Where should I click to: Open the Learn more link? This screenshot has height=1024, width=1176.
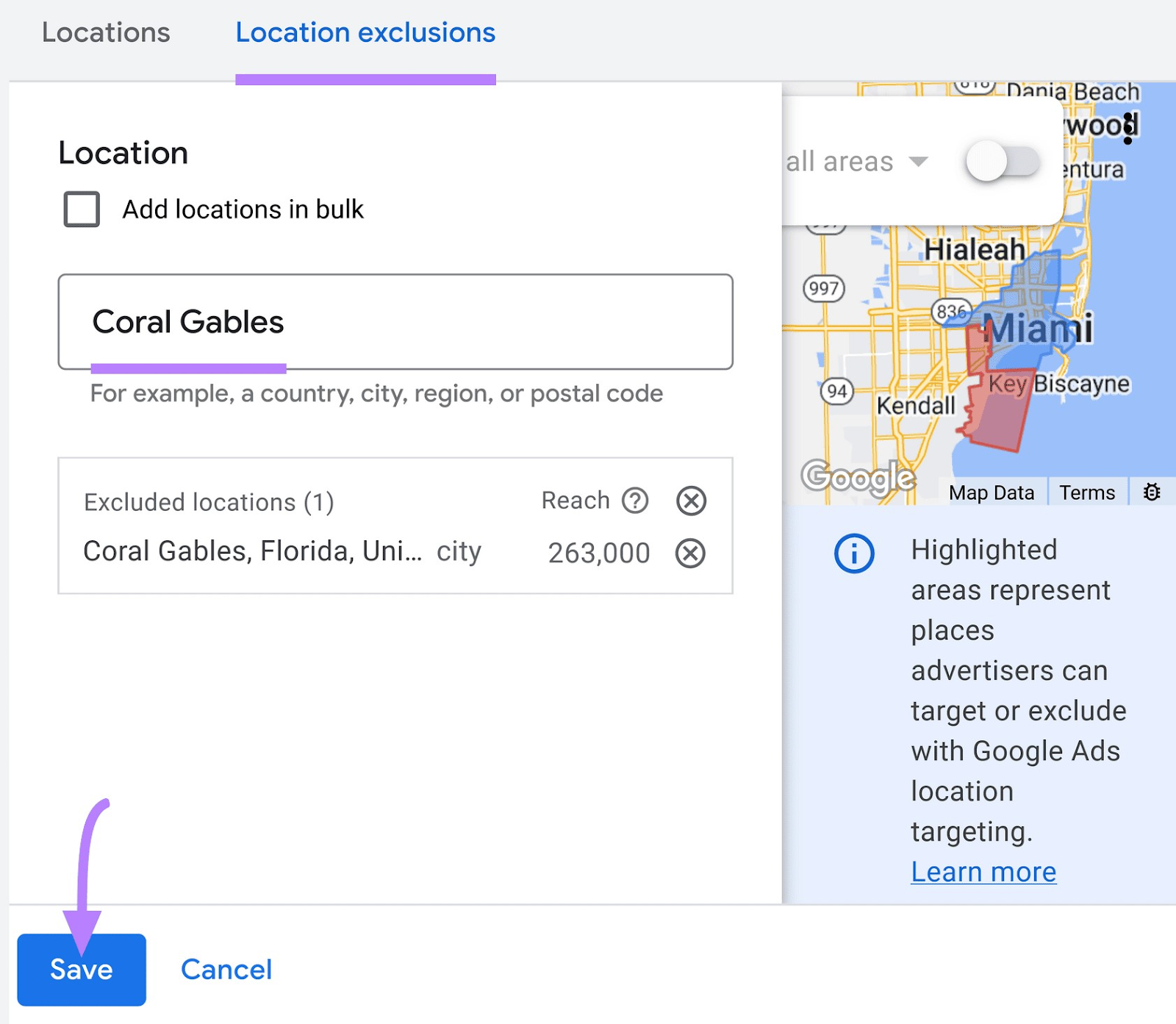click(983, 872)
